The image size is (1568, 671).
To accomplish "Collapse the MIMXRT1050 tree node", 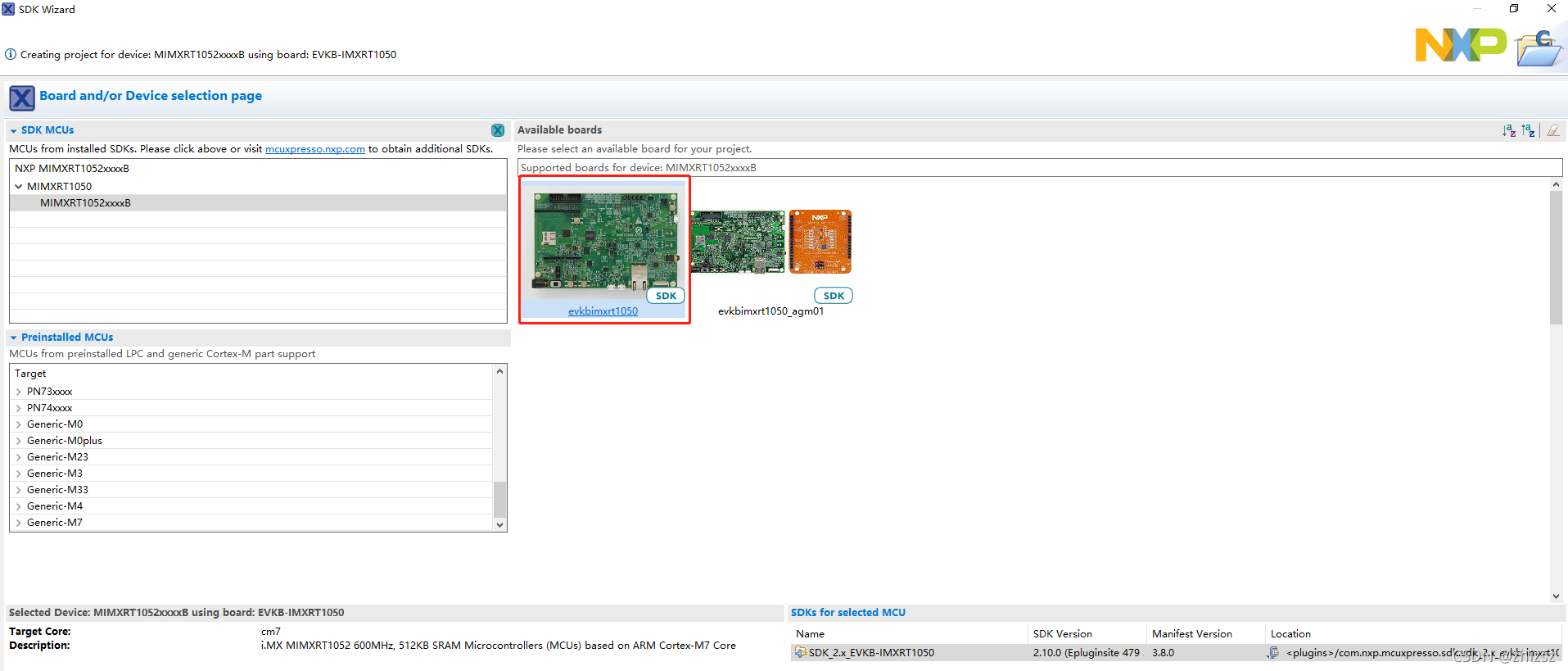I will point(19,187).
